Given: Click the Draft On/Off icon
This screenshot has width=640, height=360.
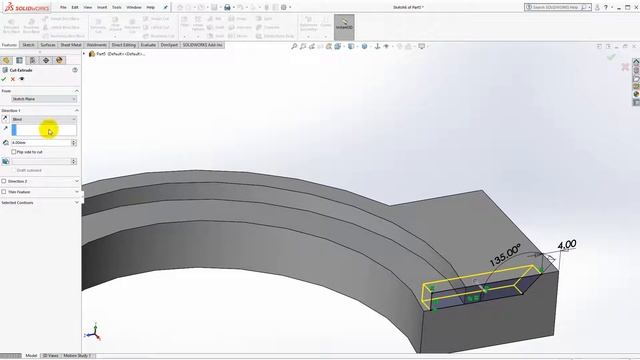Looking at the screenshot, I should [x=5, y=162].
